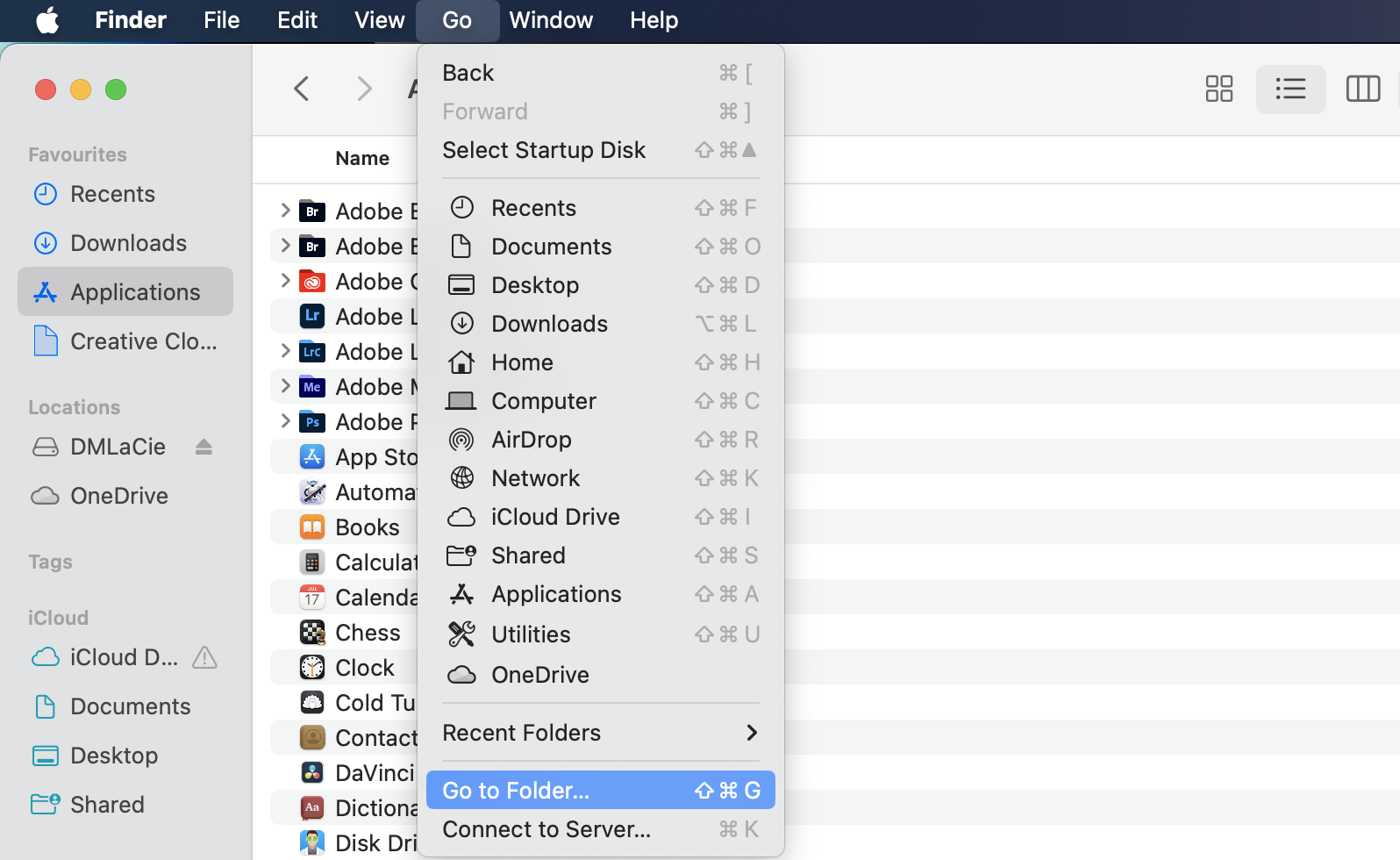The image size is (1400, 860).
Task: Select the Clock app row
Action: coord(344,667)
